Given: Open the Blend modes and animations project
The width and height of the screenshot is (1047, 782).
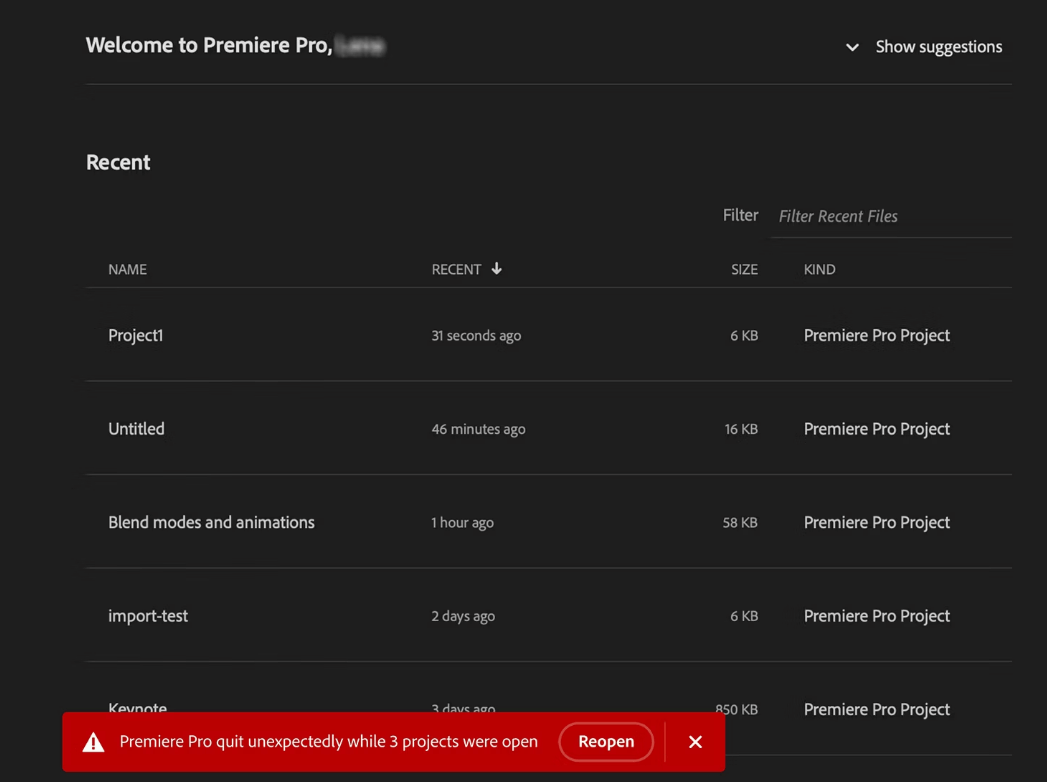Looking at the screenshot, I should click(x=211, y=522).
